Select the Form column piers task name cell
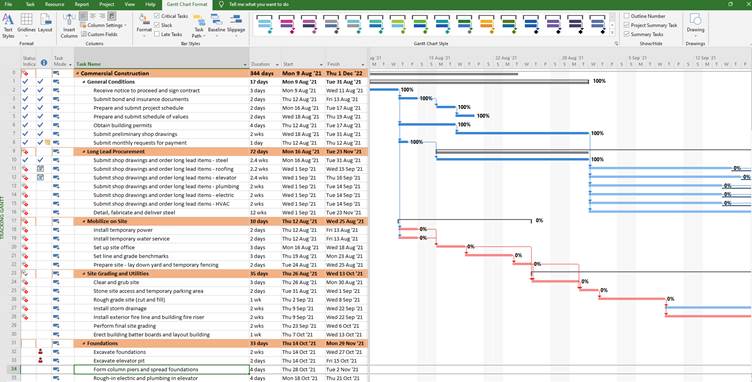 coord(162,370)
